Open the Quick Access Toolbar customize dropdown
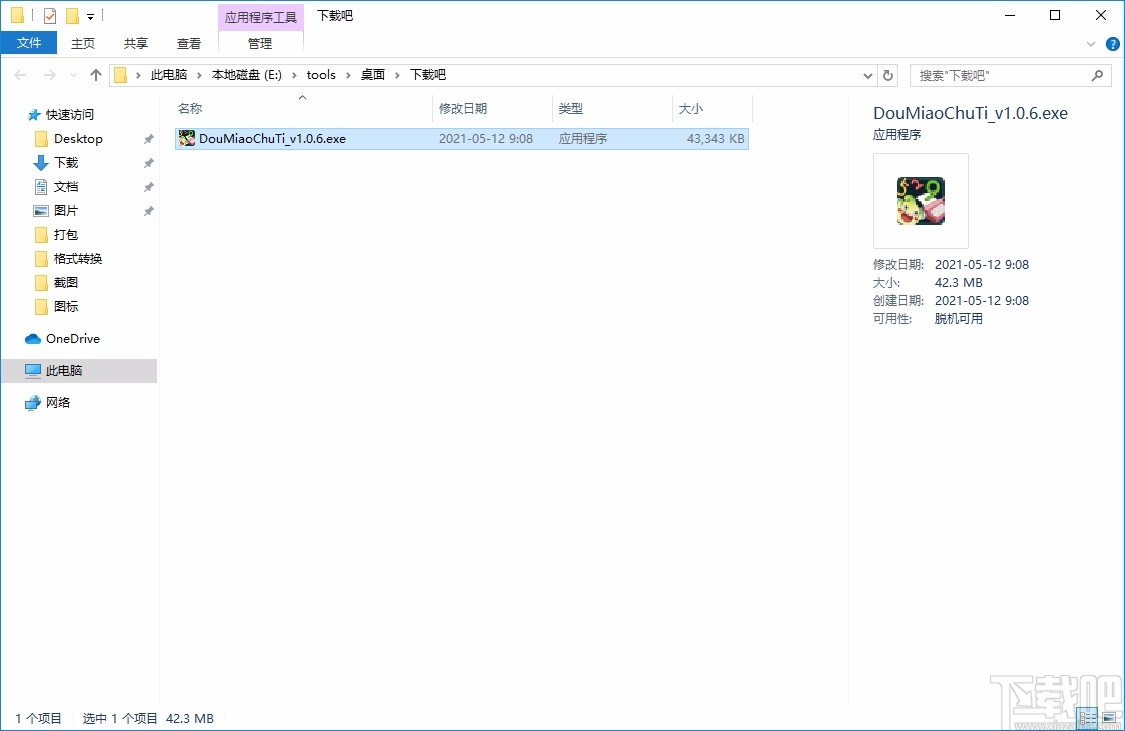 pos(92,15)
